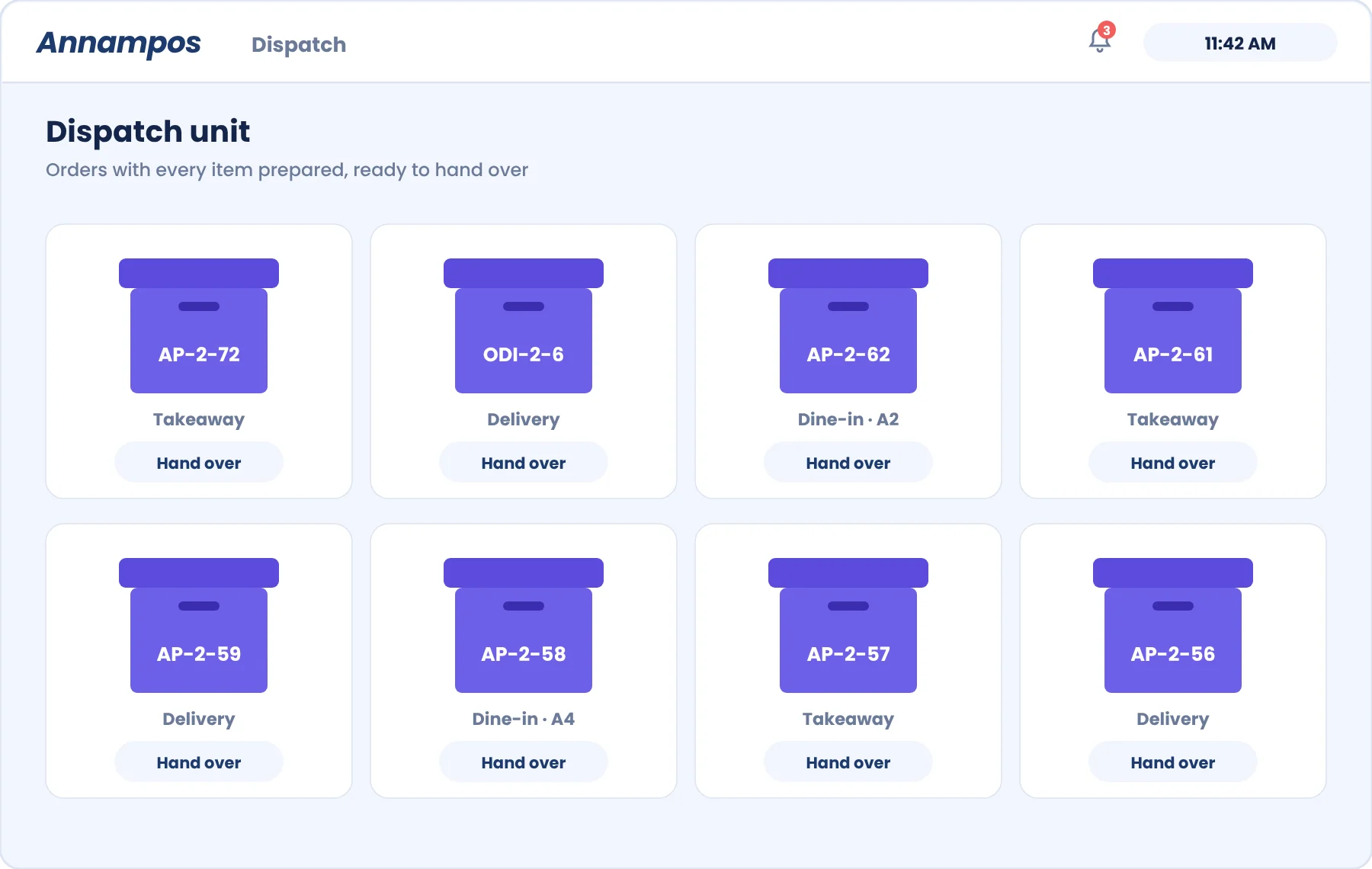Click the Takeaway label under AP-2-61
1372x869 pixels.
tap(1173, 420)
